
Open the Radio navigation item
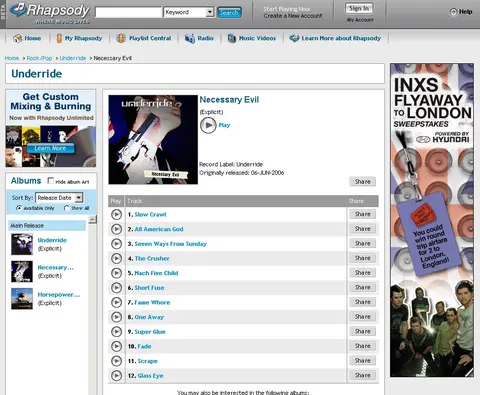(205, 38)
